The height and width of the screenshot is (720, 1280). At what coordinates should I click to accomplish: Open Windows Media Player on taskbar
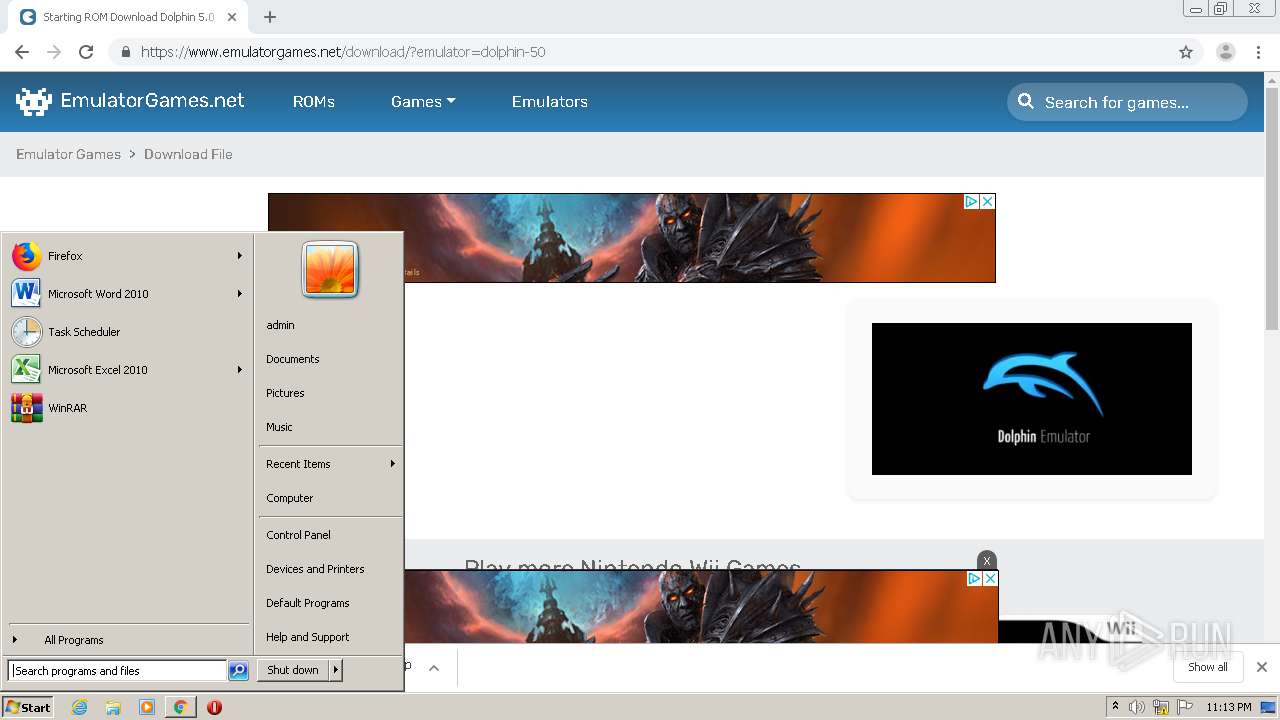tap(147, 707)
